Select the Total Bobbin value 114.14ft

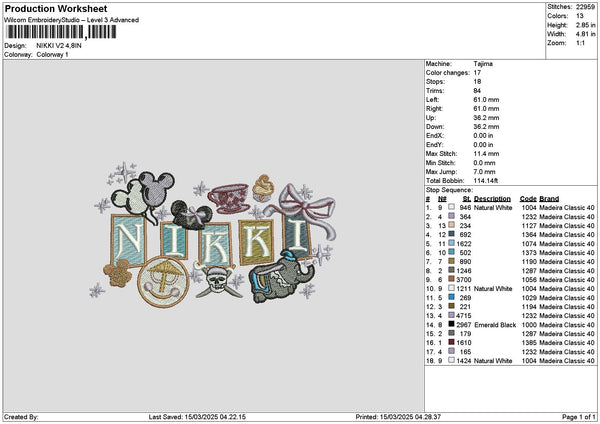coord(486,181)
